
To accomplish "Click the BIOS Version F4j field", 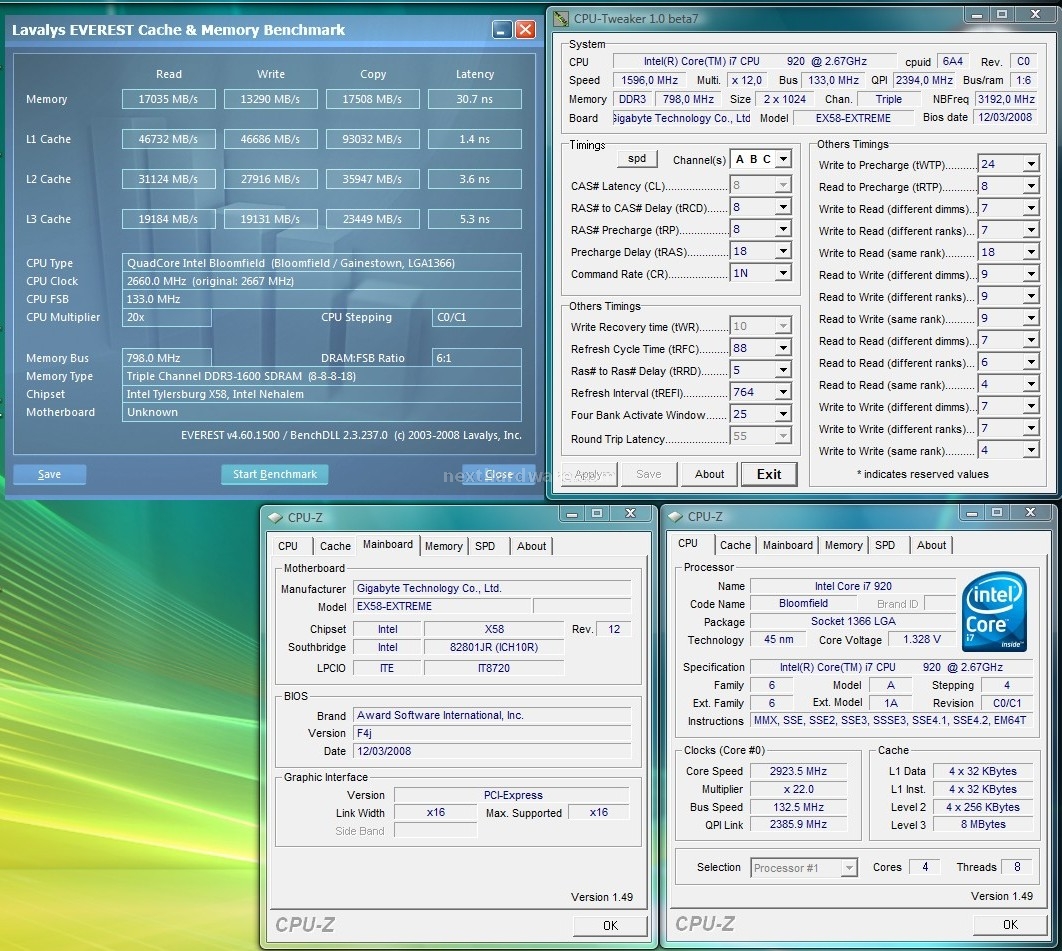I will tap(492, 733).
